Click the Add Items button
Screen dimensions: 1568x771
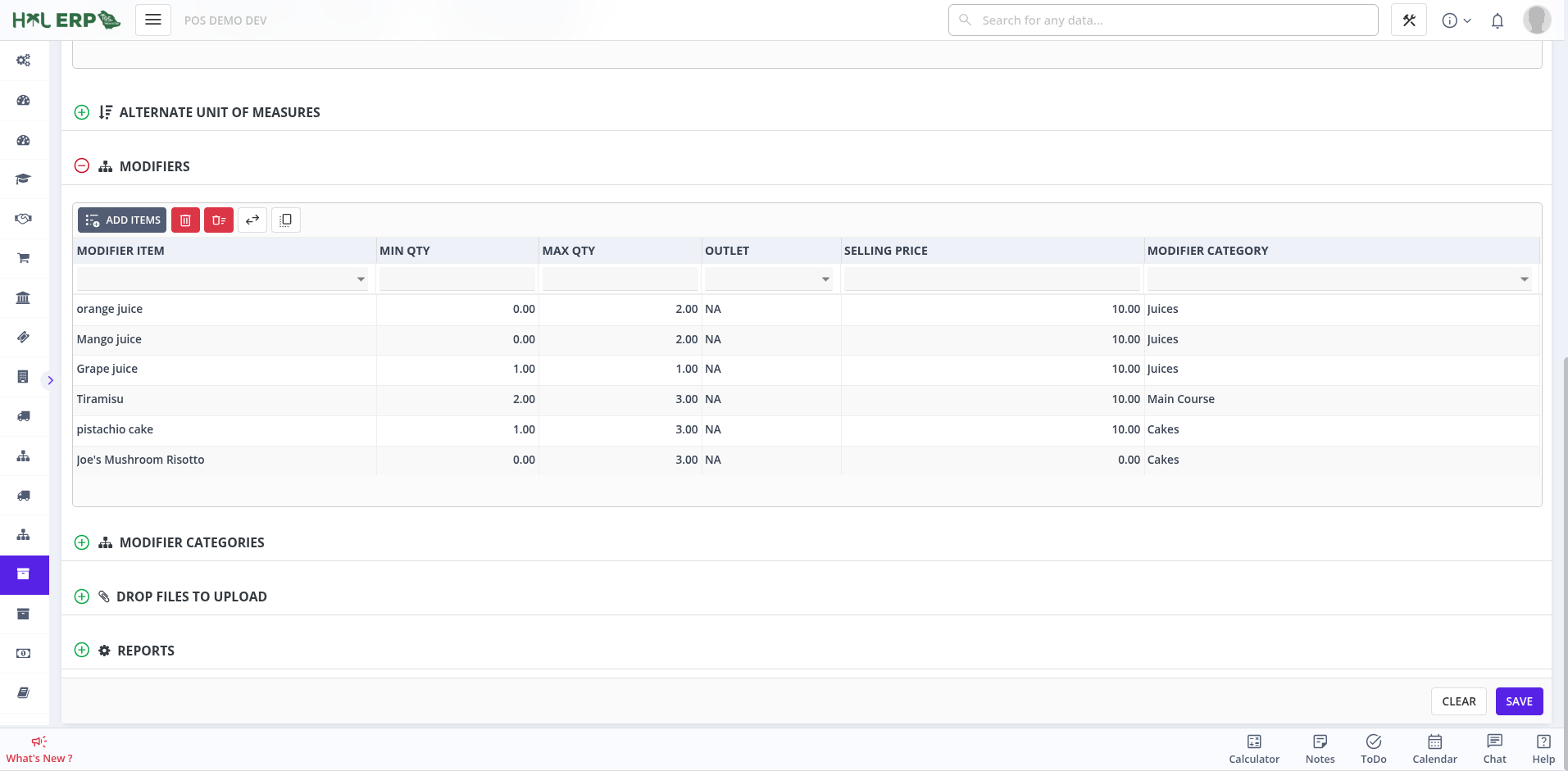coord(122,220)
